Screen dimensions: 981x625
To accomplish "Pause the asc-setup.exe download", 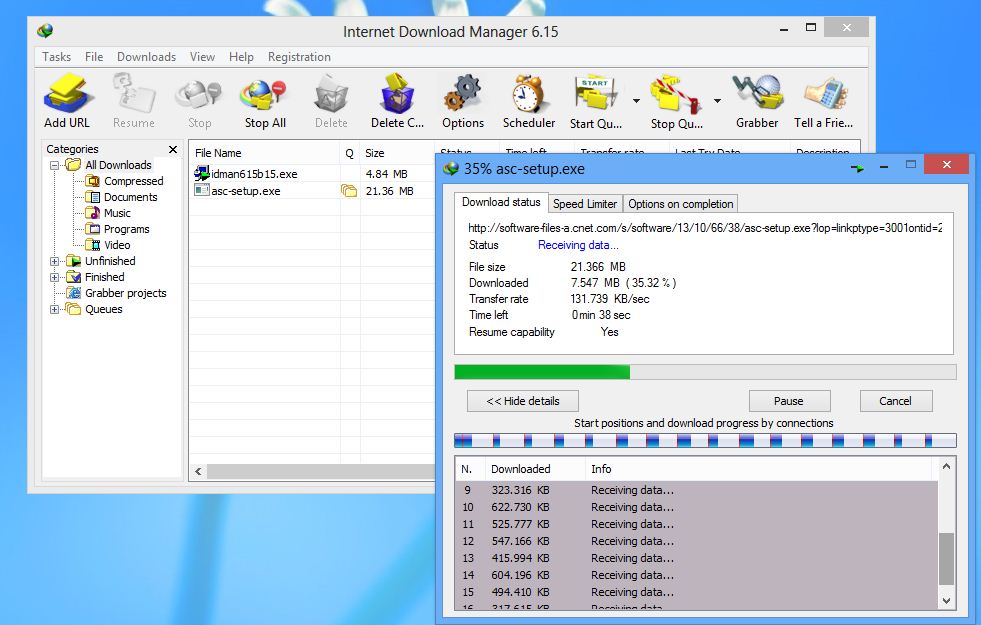I will [790, 401].
